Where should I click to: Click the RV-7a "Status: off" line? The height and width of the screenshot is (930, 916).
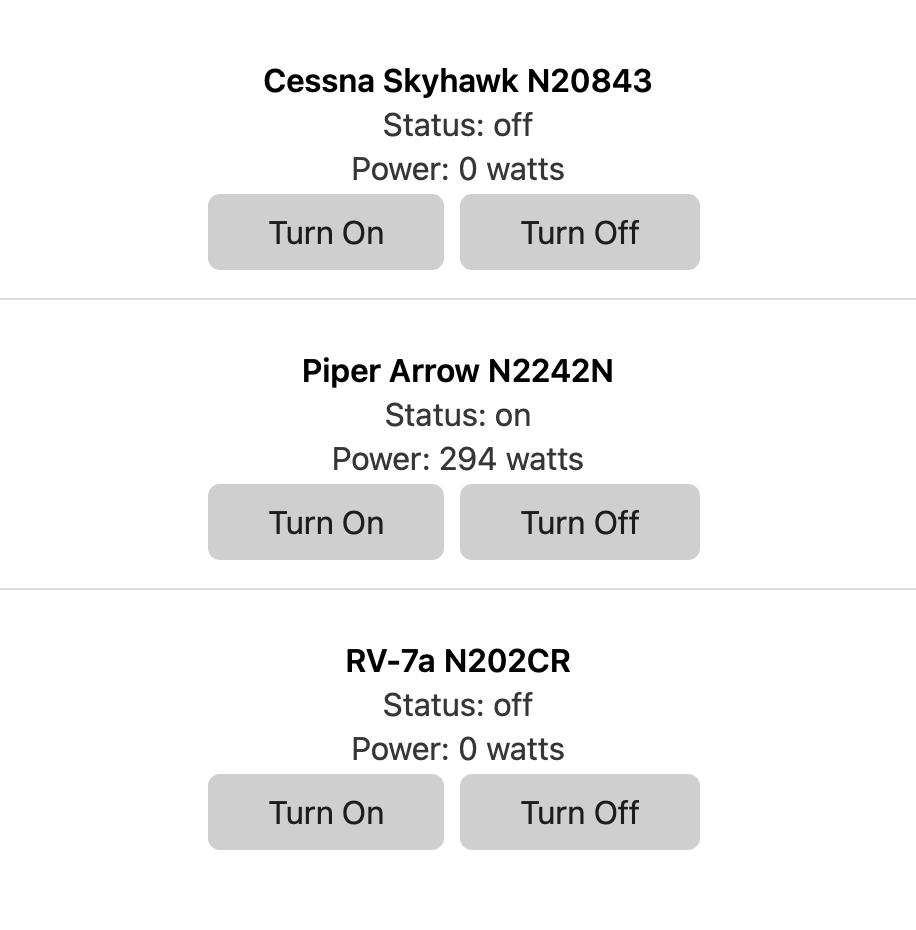pos(457,705)
